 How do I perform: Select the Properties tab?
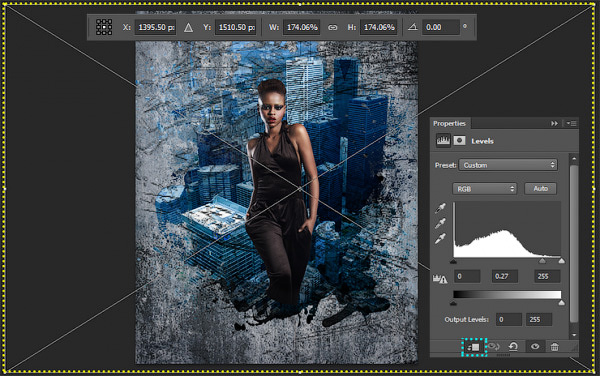point(449,123)
